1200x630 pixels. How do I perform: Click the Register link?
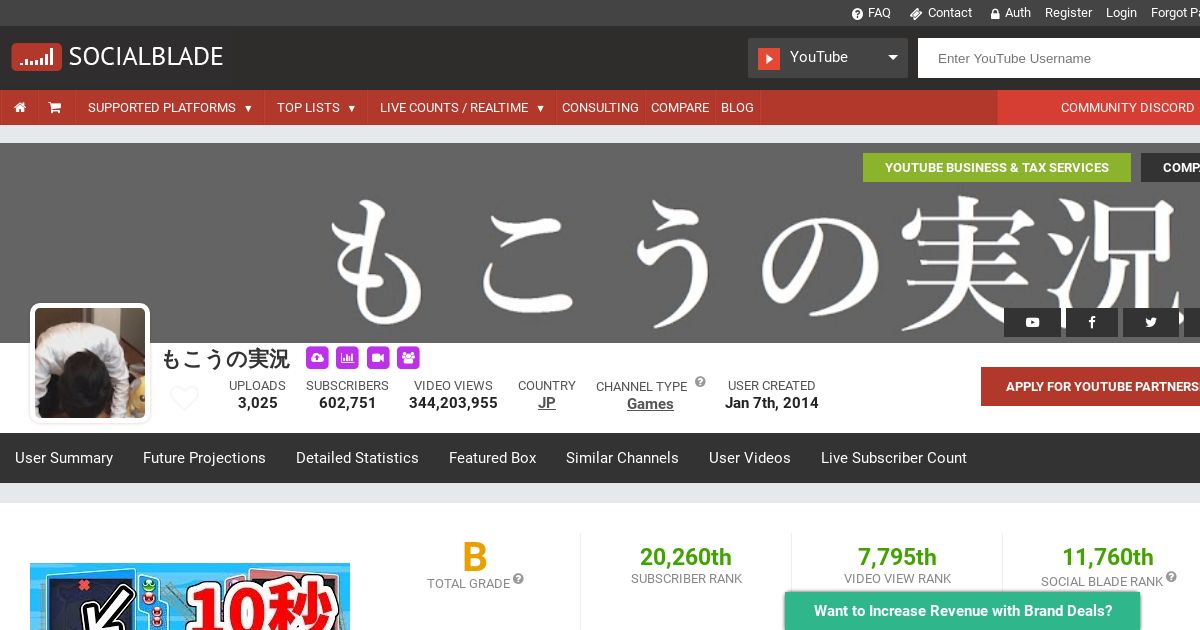[1068, 13]
